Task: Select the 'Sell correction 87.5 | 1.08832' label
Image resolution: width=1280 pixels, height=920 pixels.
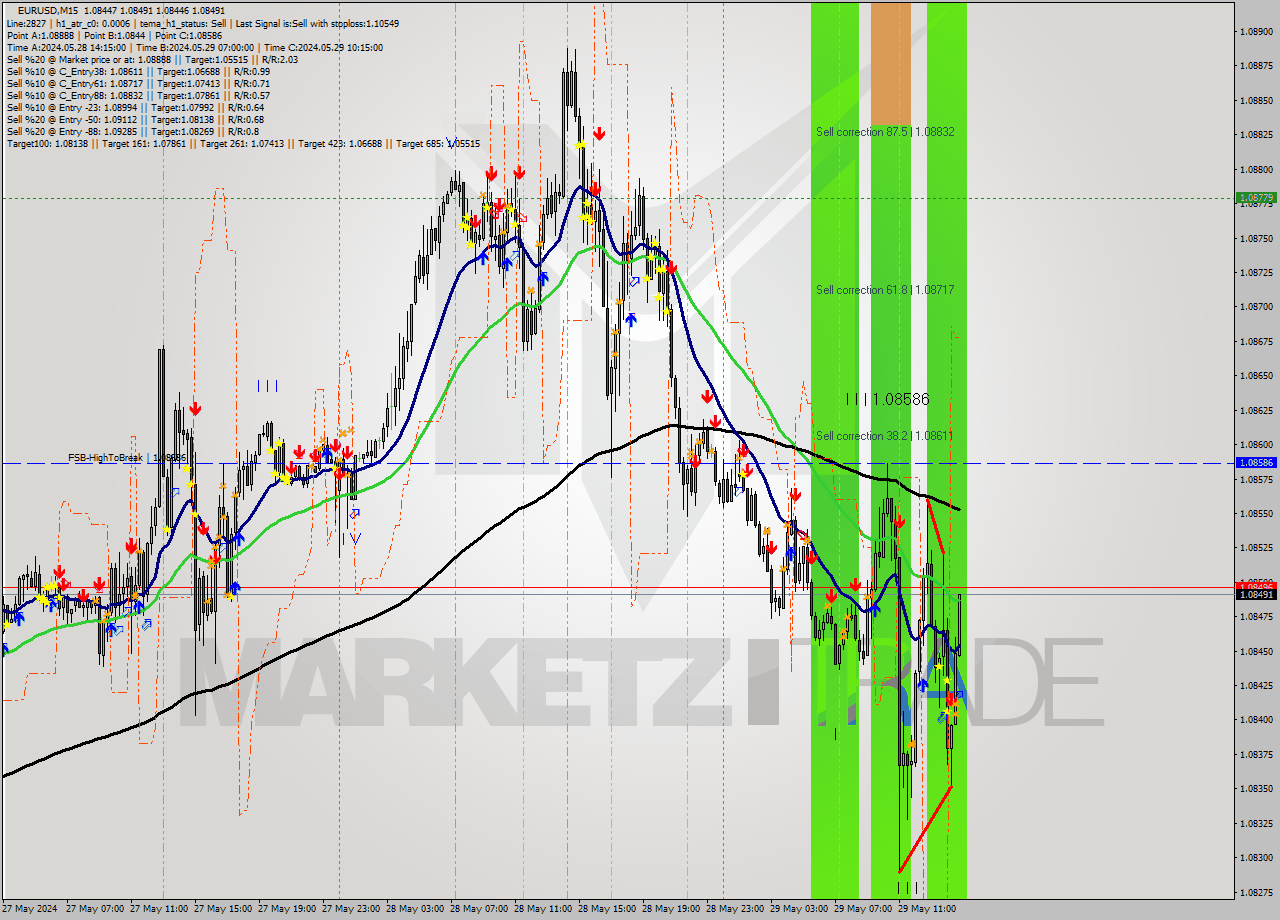Action: pyautogui.click(x=885, y=131)
